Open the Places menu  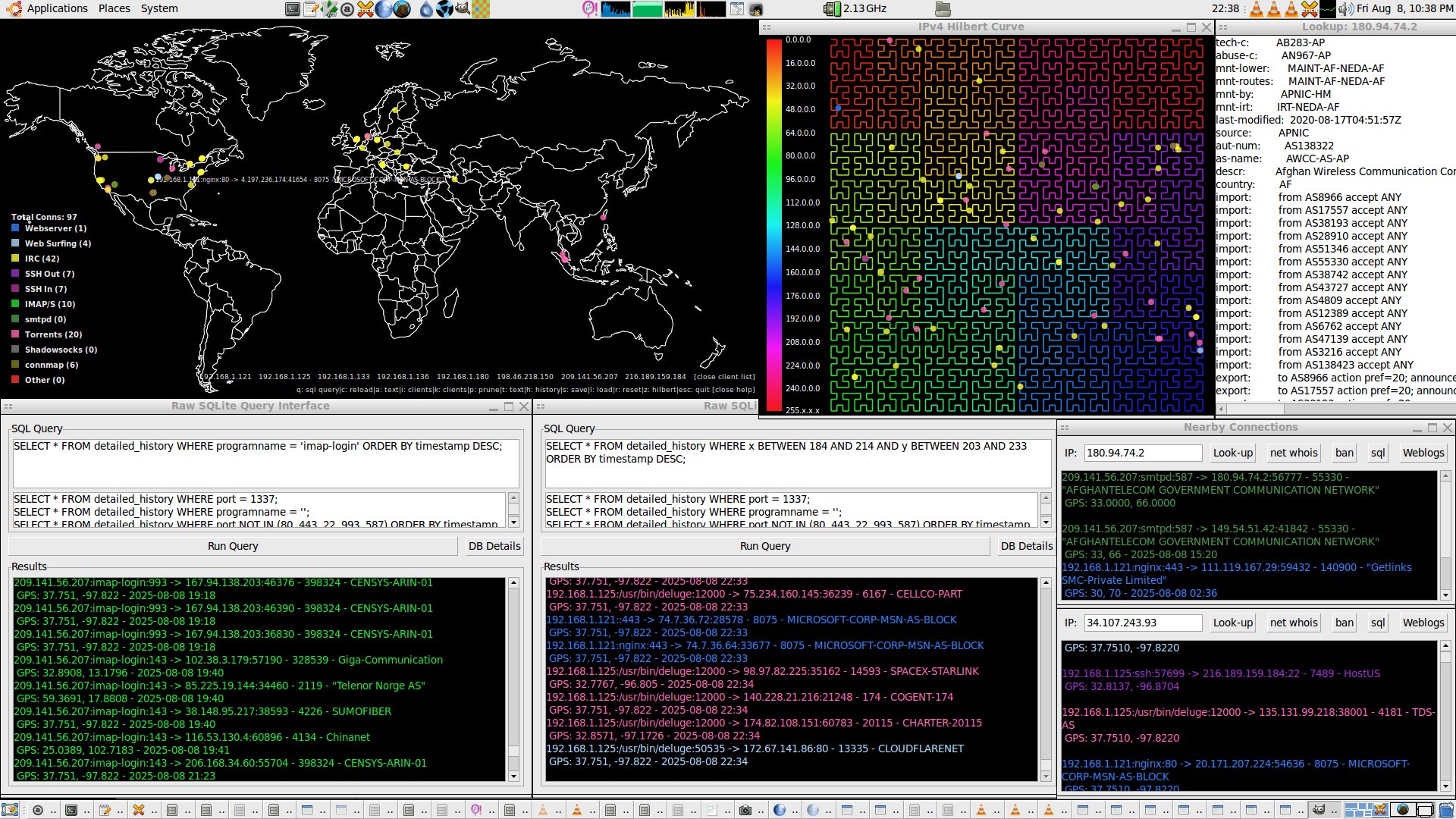tap(114, 8)
